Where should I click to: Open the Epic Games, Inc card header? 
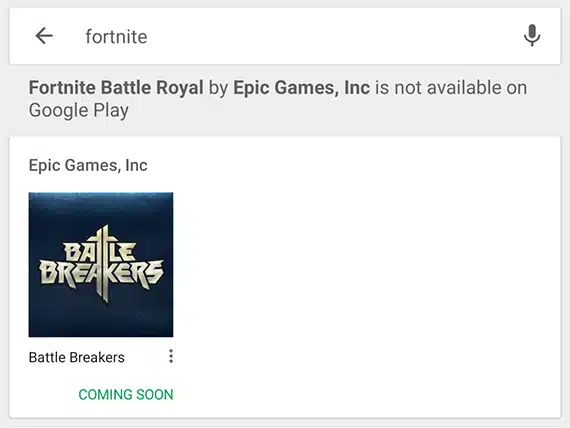[x=88, y=165]
